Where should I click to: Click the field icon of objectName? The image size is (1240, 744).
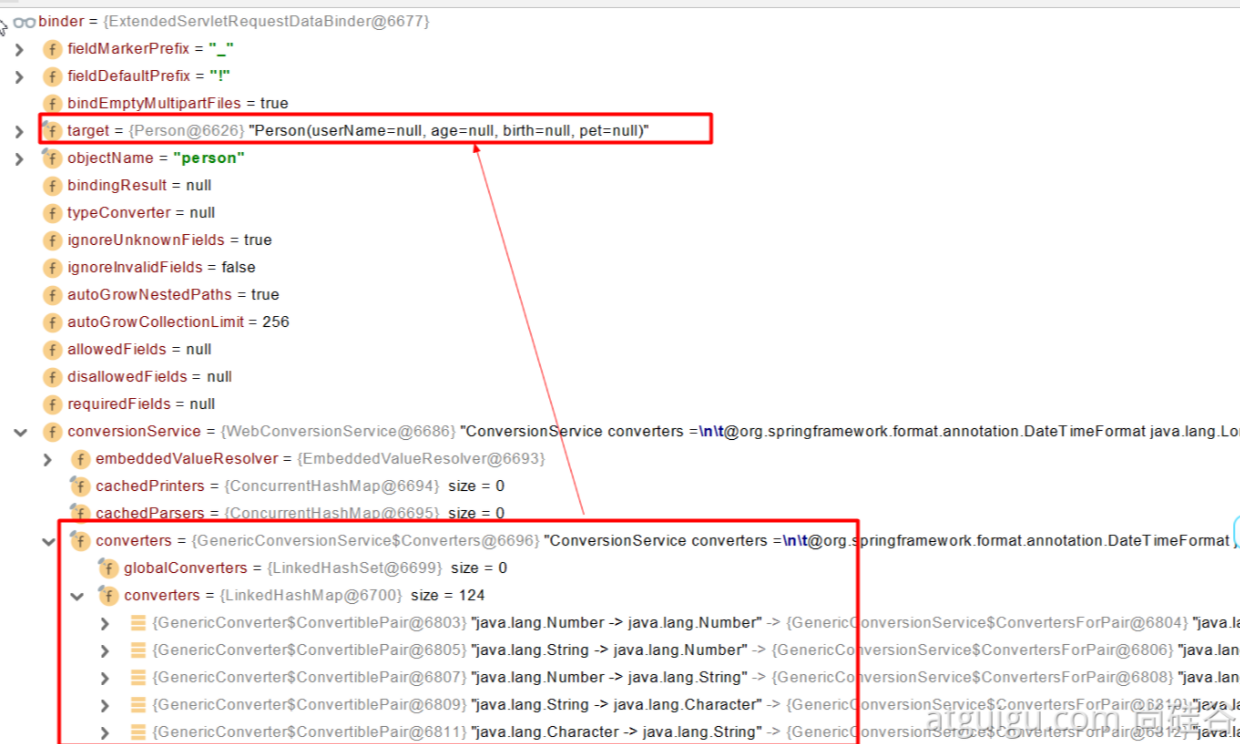point(52,158)
